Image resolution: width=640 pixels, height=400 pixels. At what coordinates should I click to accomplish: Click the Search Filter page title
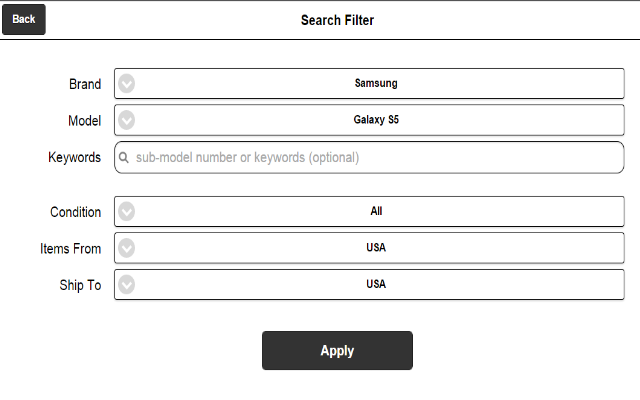coord(337,20)
